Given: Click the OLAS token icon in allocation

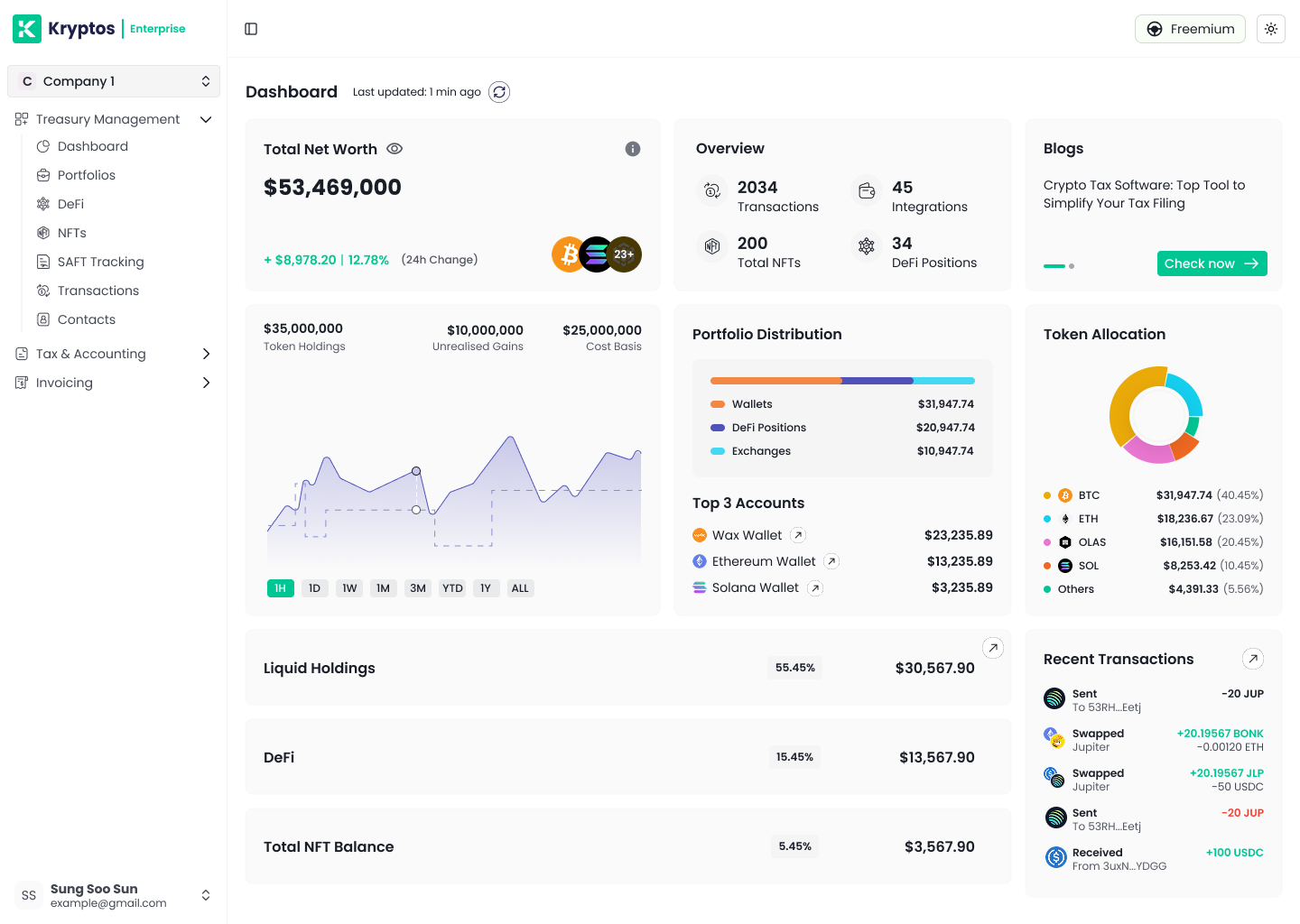Looking at the screenshot, I should pos(1065,542).
